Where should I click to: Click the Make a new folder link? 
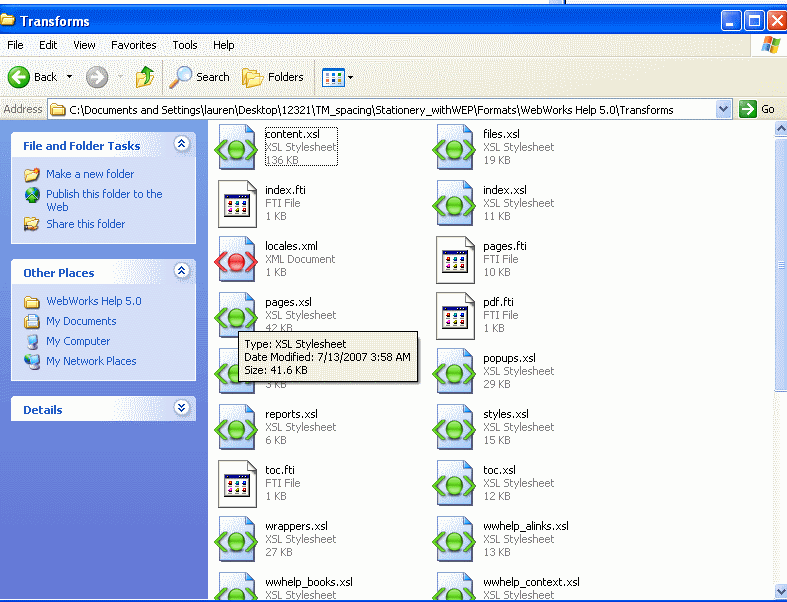89,174
